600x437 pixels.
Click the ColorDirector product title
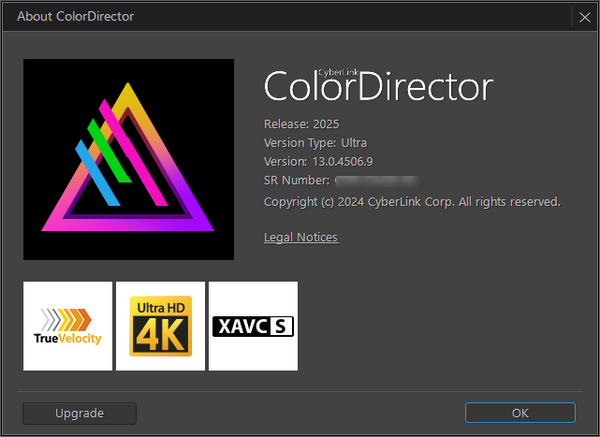tap(378, 86)
